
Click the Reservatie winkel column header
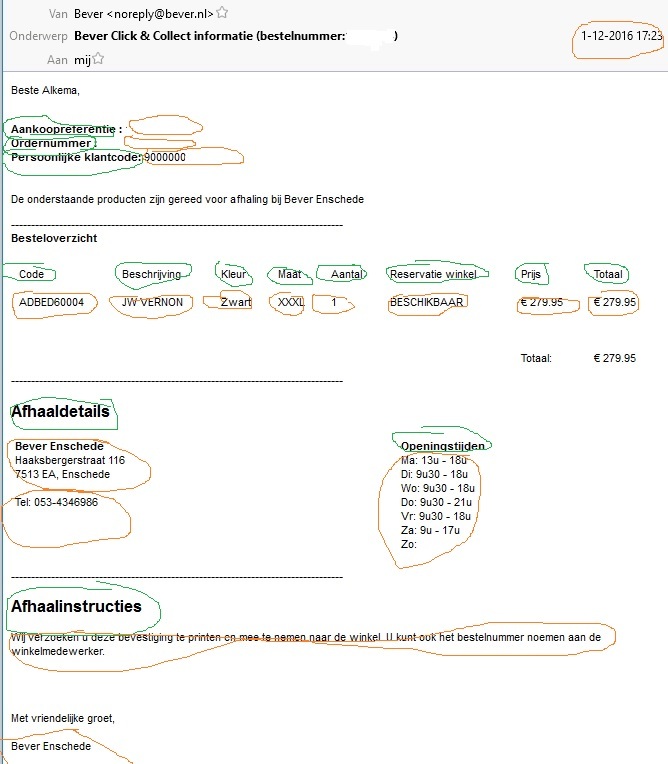434,274
